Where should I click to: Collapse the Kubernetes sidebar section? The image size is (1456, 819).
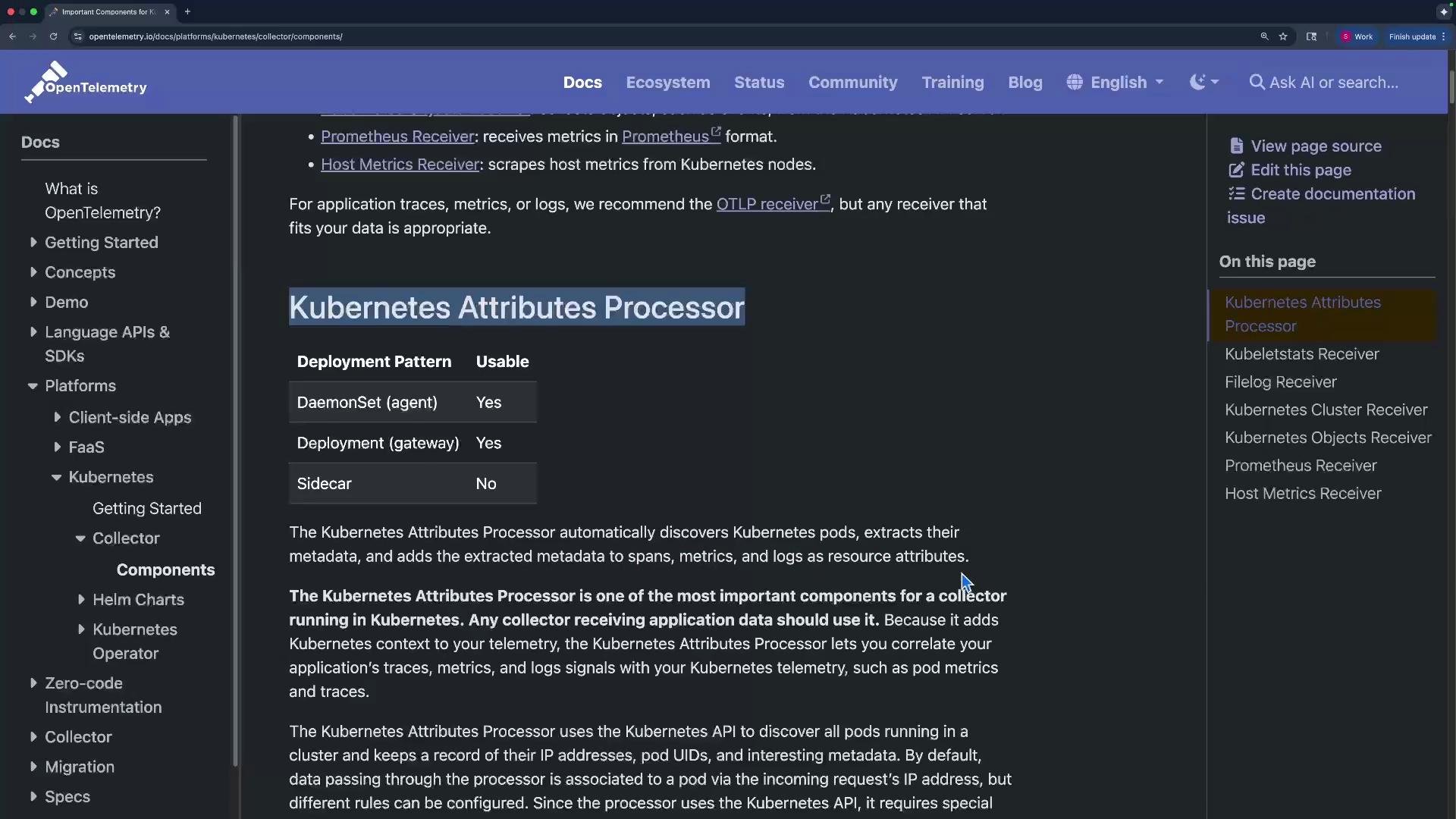click(56, 477)
